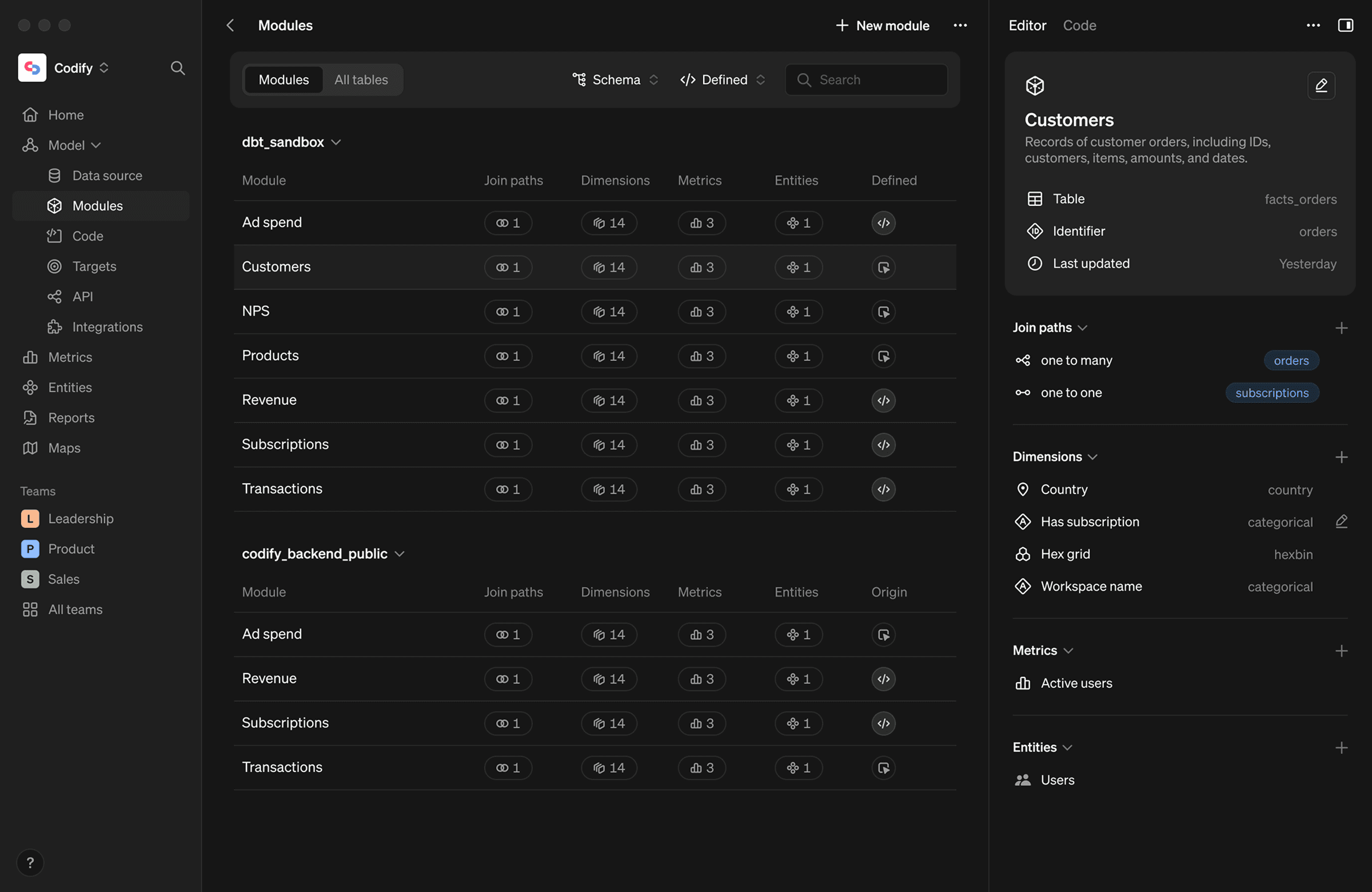This screenshot has width=1372, height=892.
Task: Switch to the All tables view
Action: click(361, 79)
